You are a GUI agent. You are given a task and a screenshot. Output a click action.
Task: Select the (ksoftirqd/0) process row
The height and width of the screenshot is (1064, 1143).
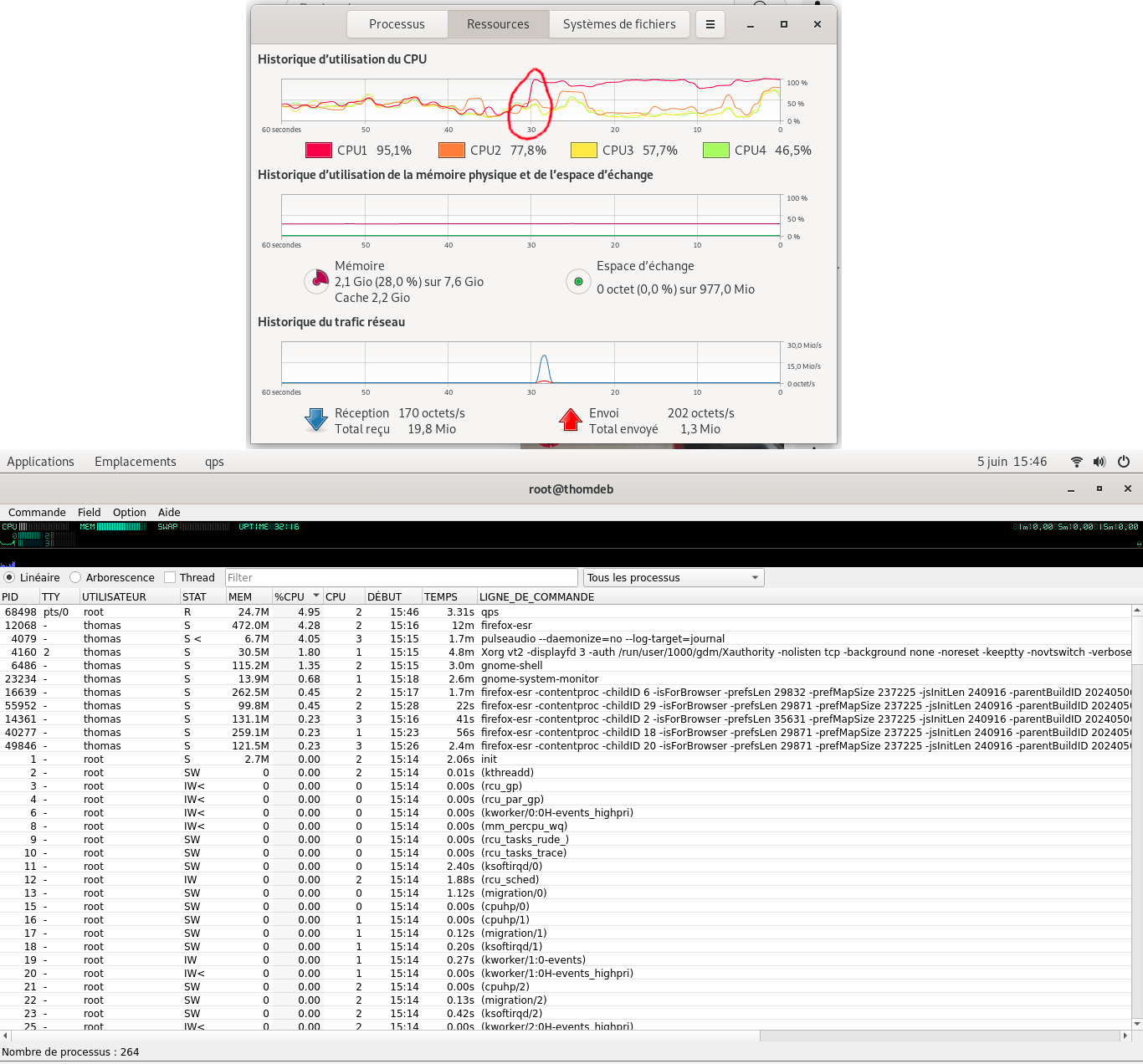click(x=566, y=867)
